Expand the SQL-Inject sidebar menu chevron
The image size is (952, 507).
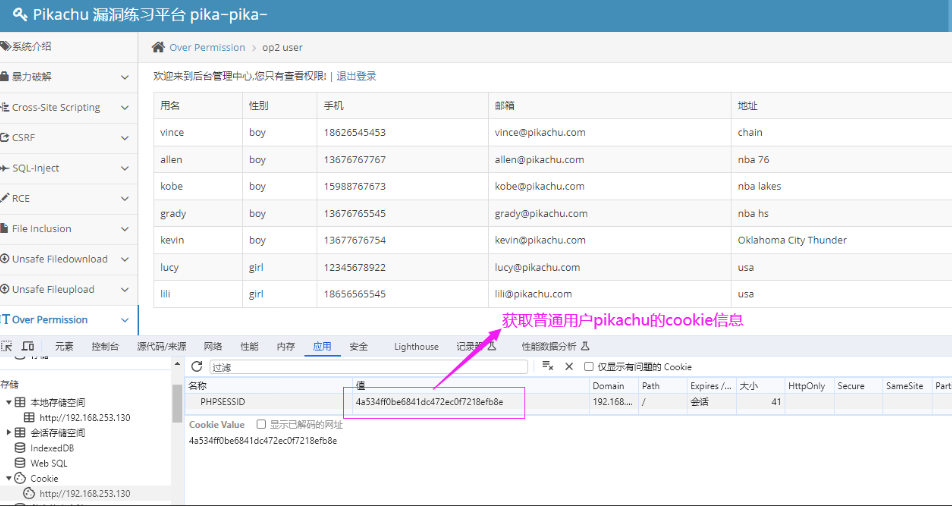click(124, 169)
